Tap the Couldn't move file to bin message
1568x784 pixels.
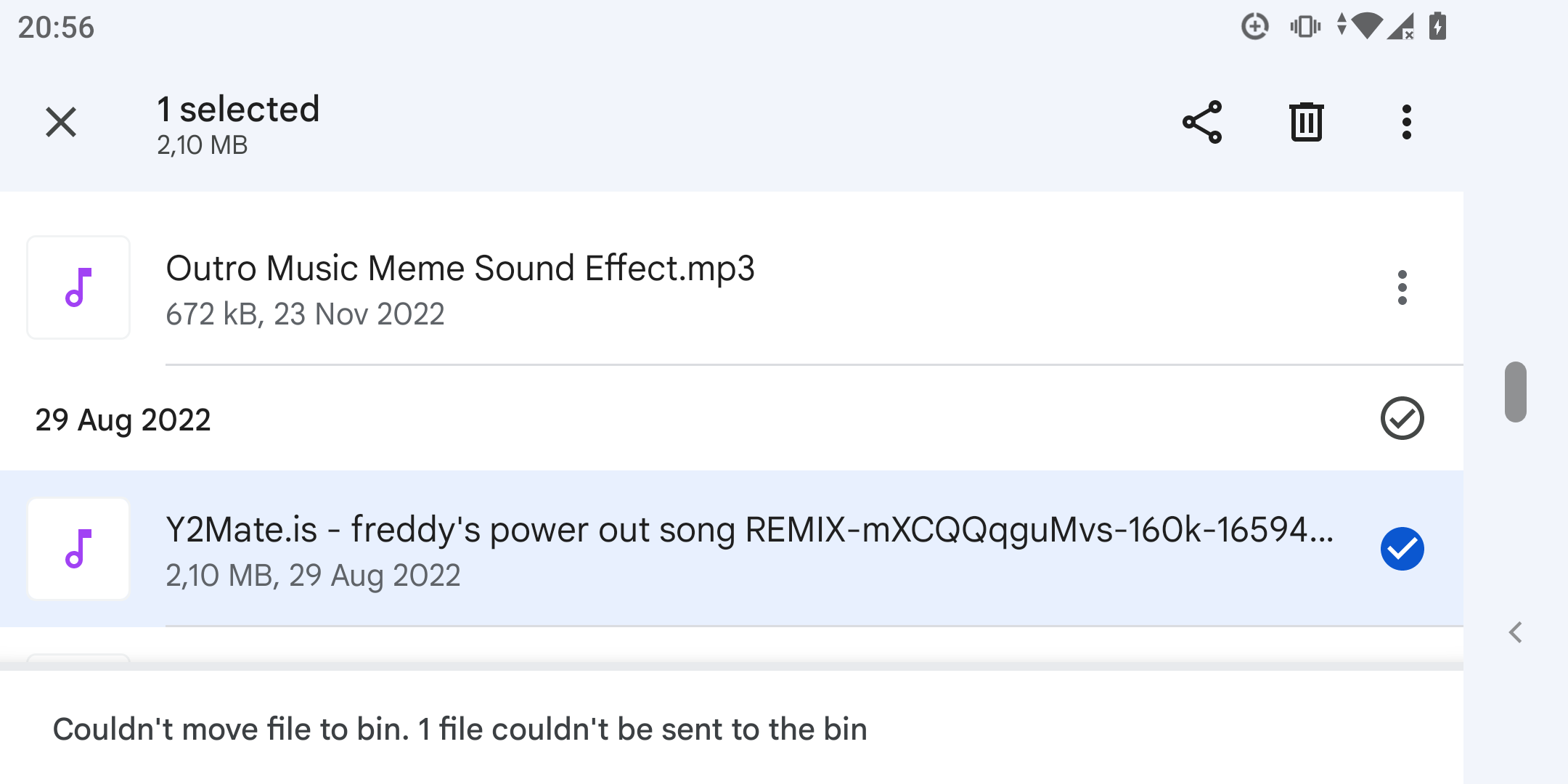pyautogui.click(x=460, y=729)
